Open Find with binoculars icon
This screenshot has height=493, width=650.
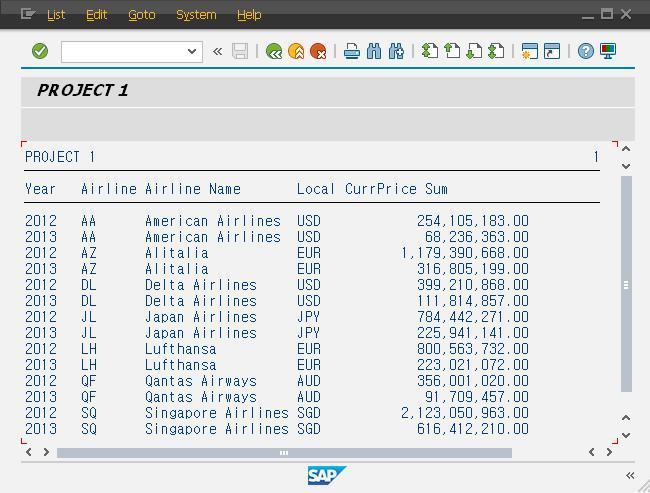coord(374,51)
